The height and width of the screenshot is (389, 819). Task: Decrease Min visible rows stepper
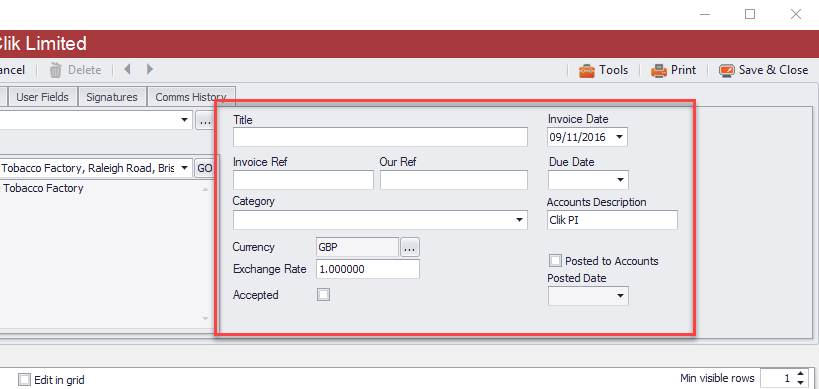801,383
